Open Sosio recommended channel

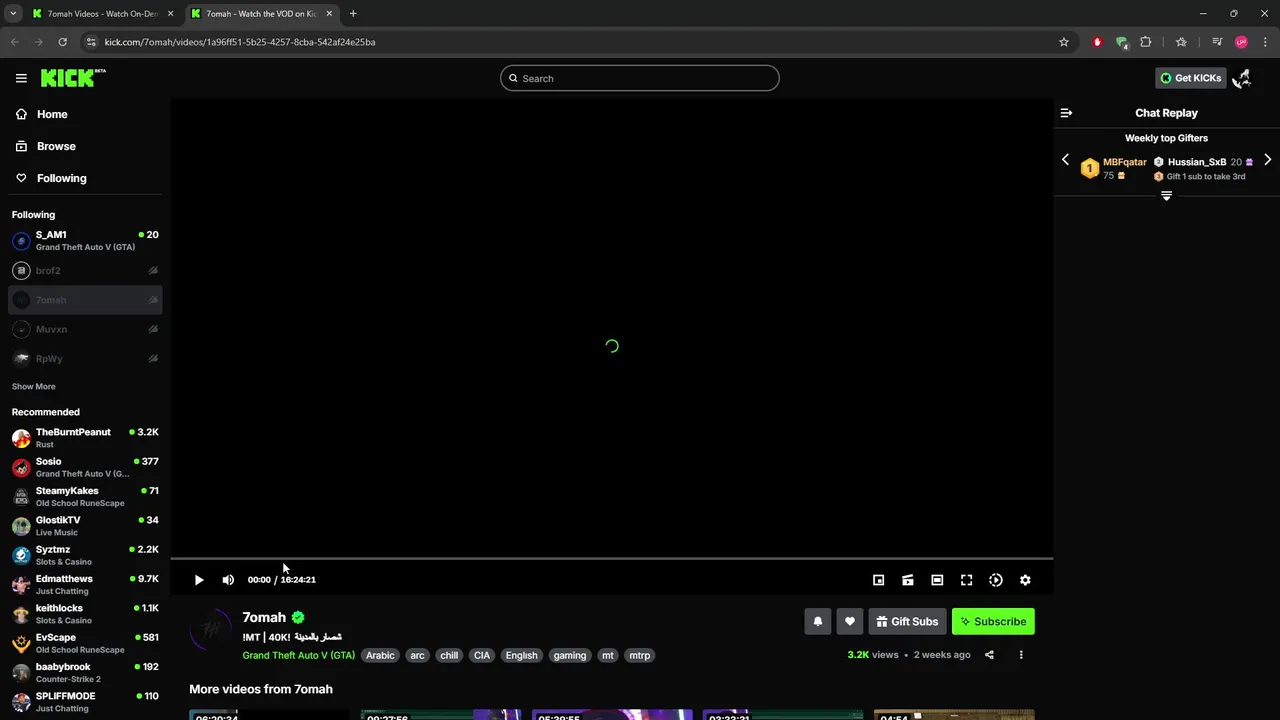tap(85, 467)
